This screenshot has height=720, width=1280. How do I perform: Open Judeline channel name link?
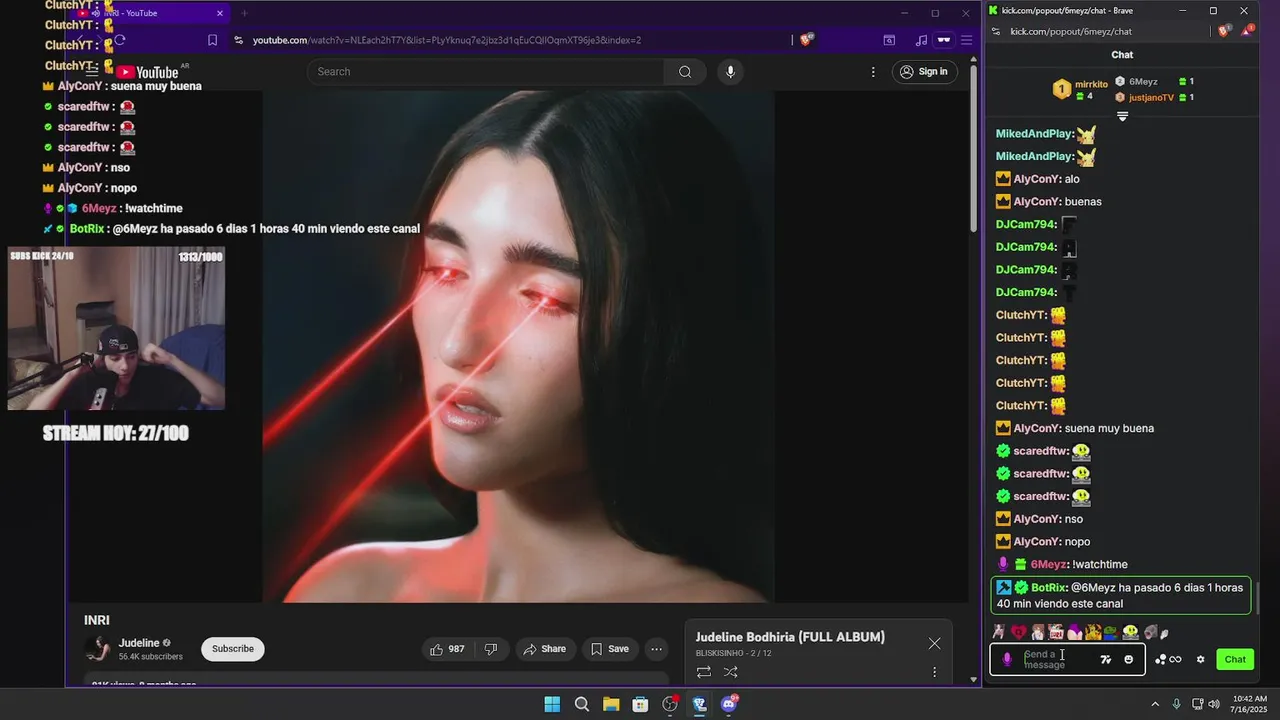click(139, 643)
